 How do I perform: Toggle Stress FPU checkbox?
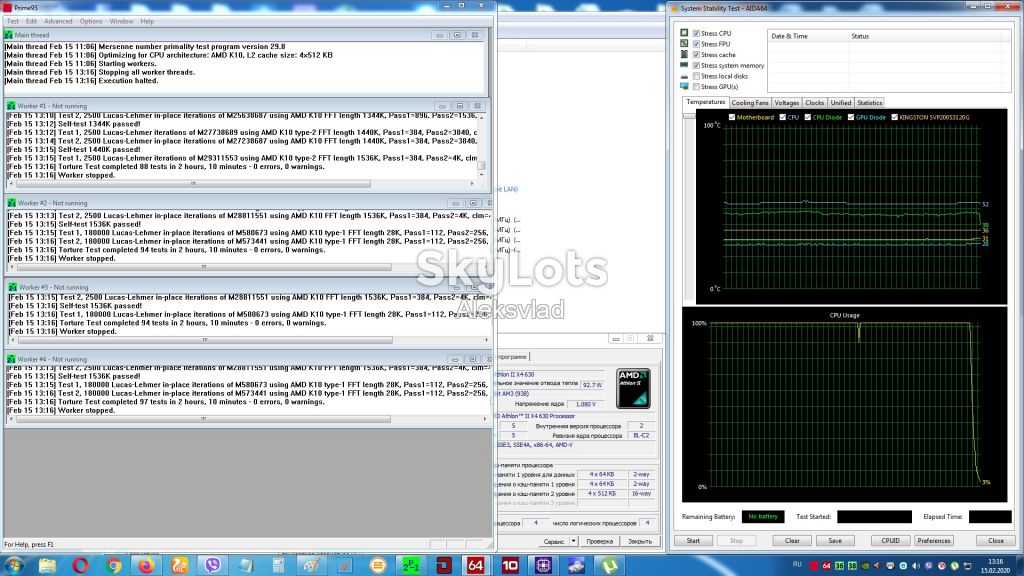(x=696, y=44)
